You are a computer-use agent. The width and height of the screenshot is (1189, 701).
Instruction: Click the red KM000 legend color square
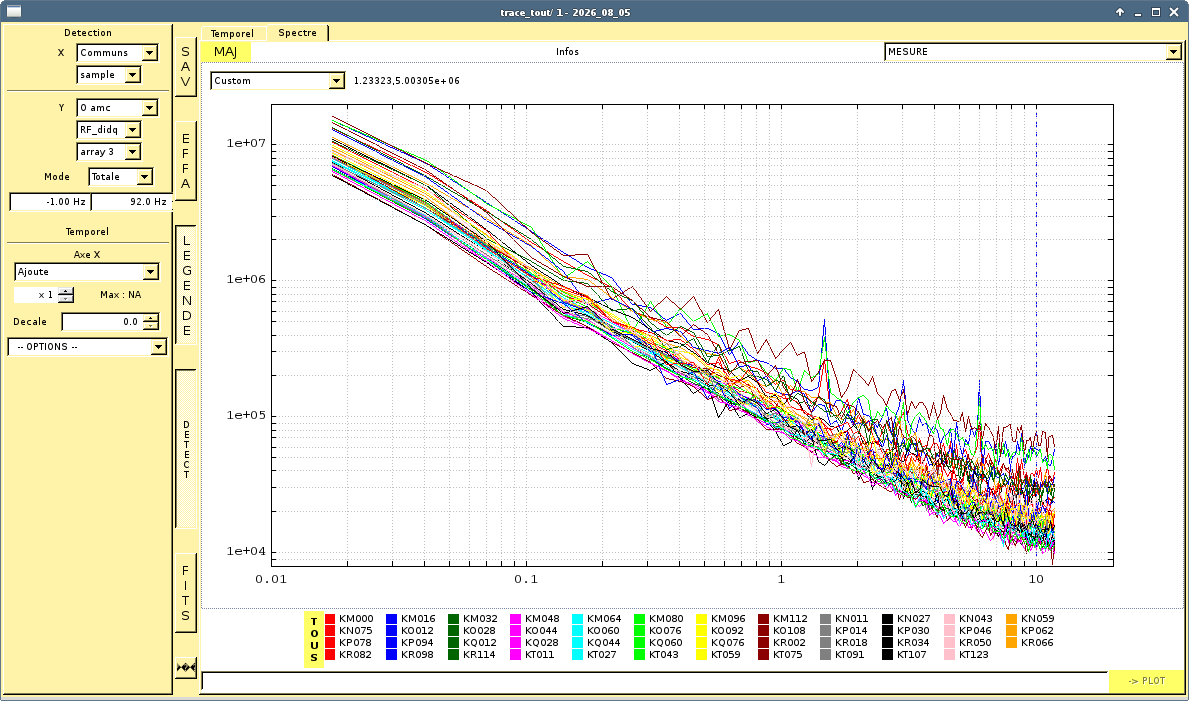330,619
